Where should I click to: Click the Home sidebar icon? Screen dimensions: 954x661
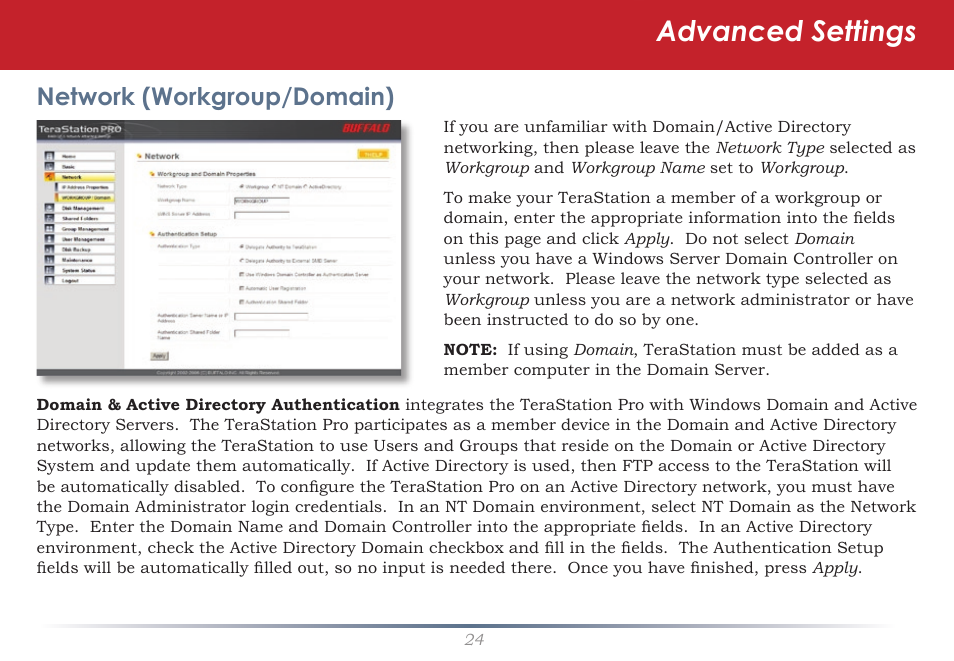coord(49,156)
